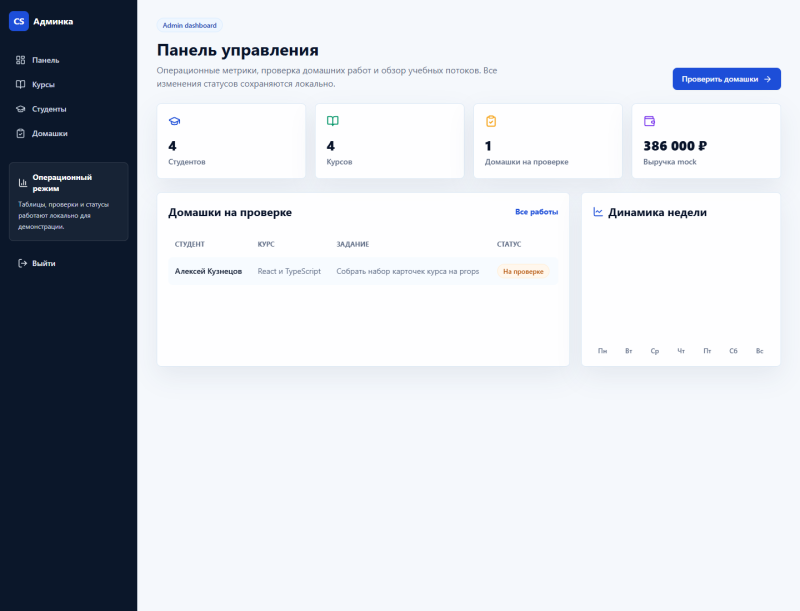
Task: Click the Выручка mock label
Action: point(669,162)
